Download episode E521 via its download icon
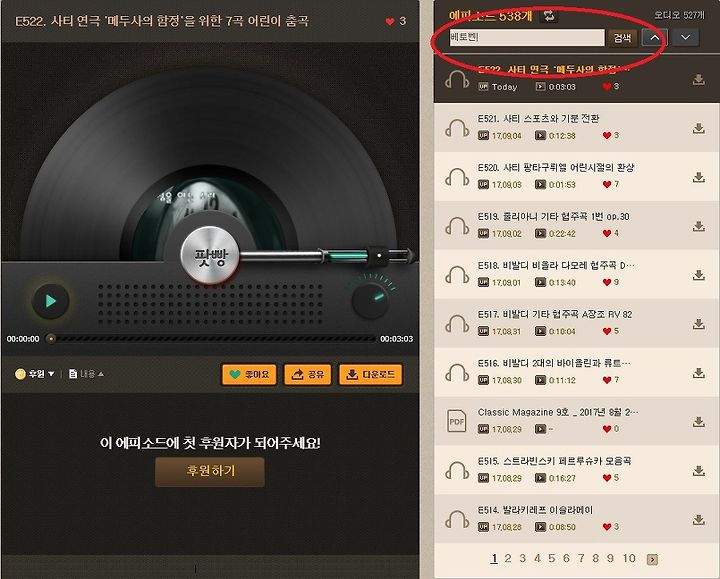 tap(698, 129)
